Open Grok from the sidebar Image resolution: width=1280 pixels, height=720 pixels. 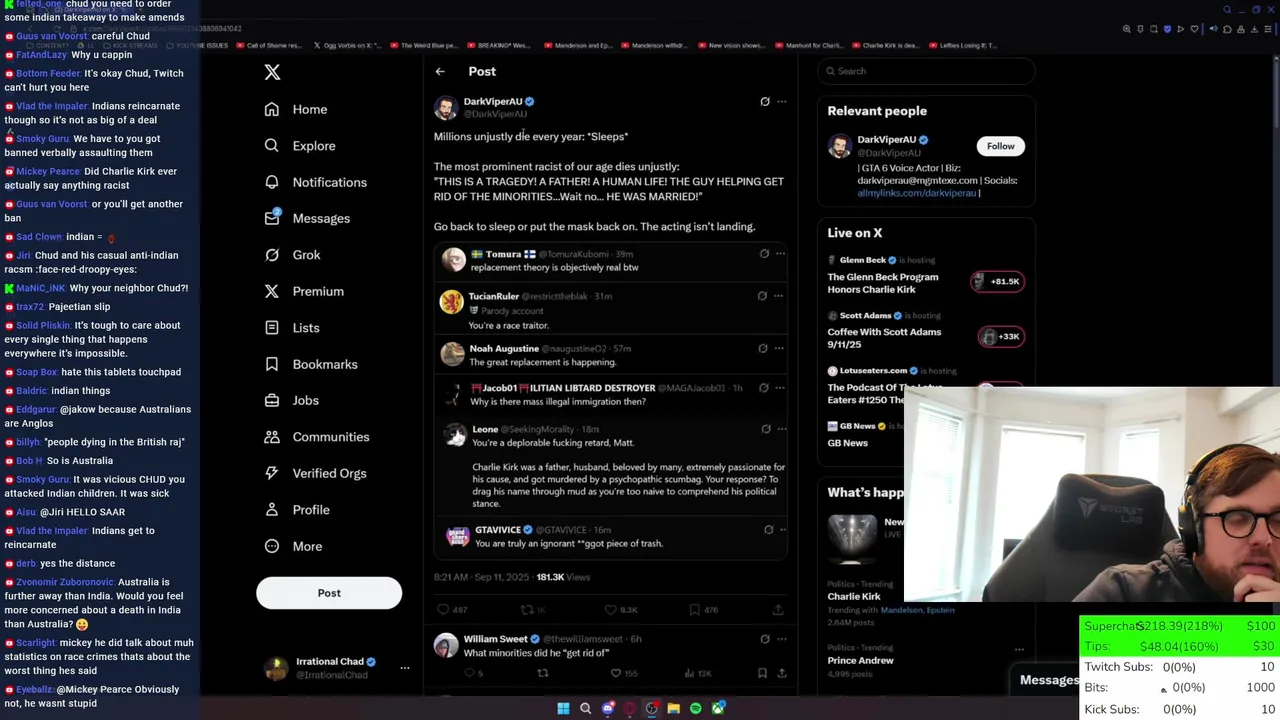coord(292,255)
